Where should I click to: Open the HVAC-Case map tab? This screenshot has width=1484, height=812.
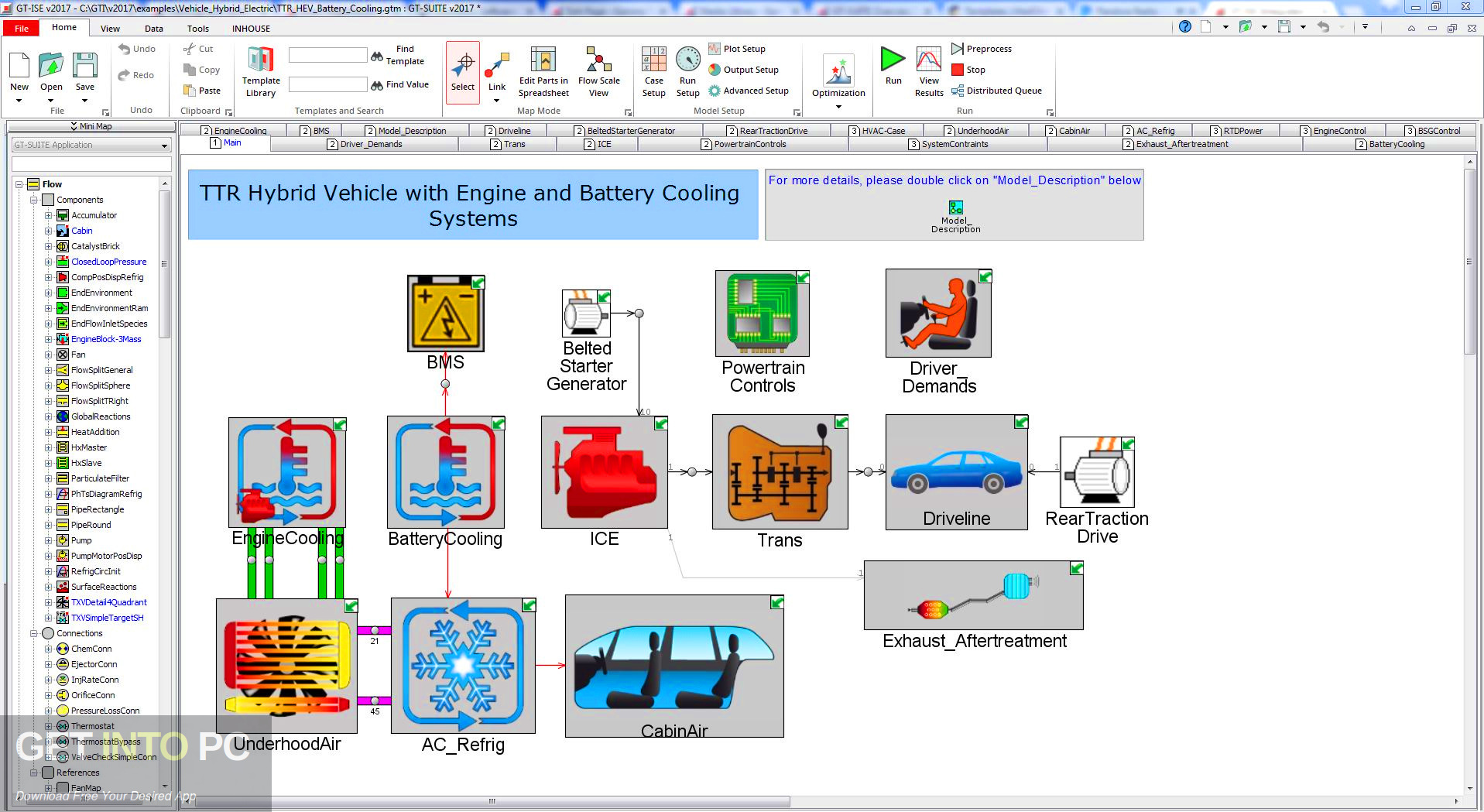877,131
